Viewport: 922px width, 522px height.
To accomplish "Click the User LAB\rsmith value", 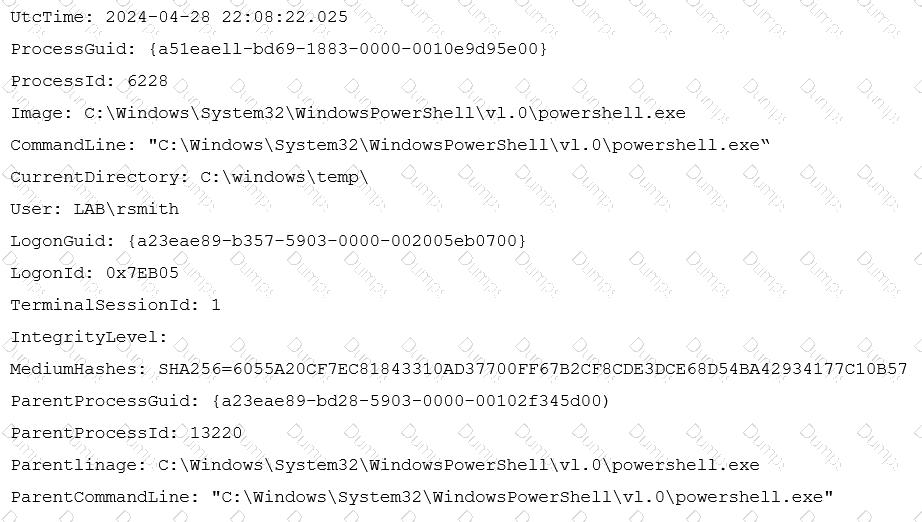I will [126, 209].
